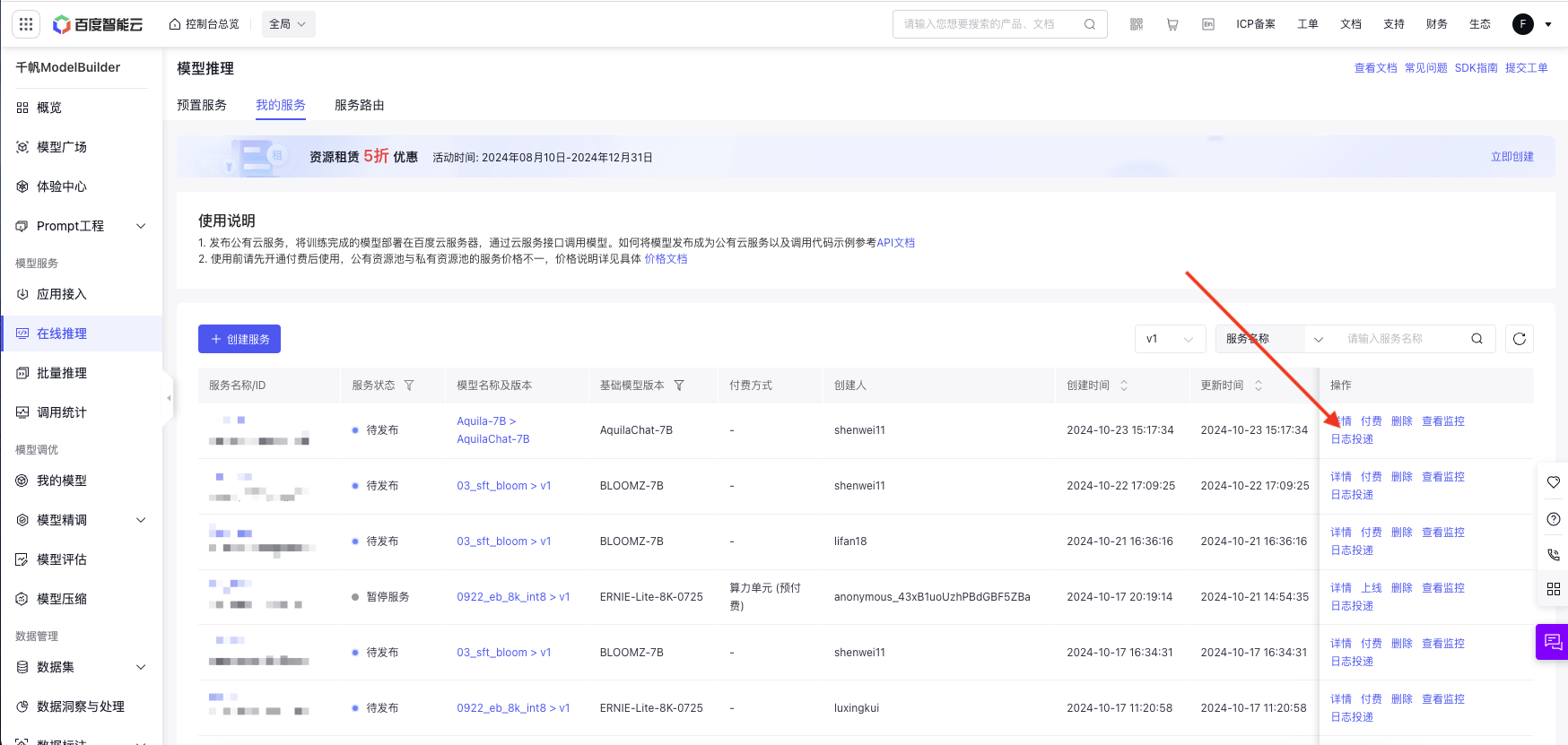Open ICP备案 in top navigation
Screen dimensions: 1568x745
pyautogui.click(x=1256, y=24)
